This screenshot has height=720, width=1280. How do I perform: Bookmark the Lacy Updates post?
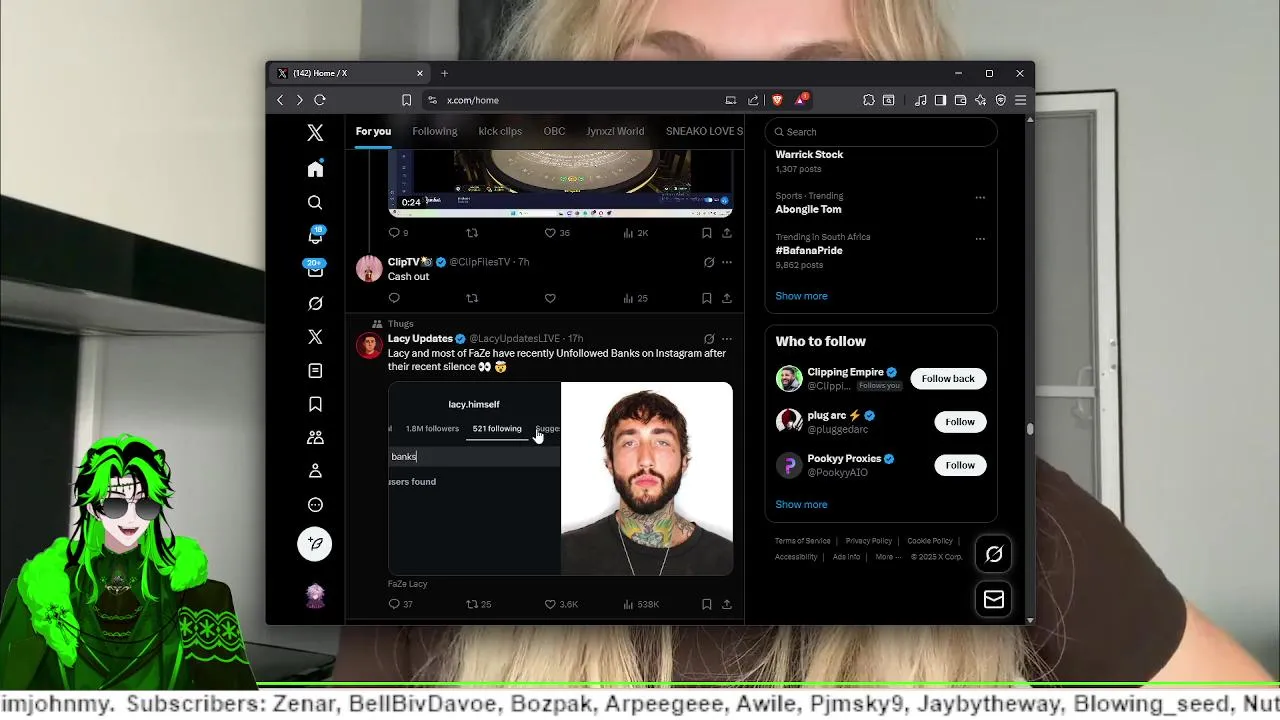coord(706,604)
